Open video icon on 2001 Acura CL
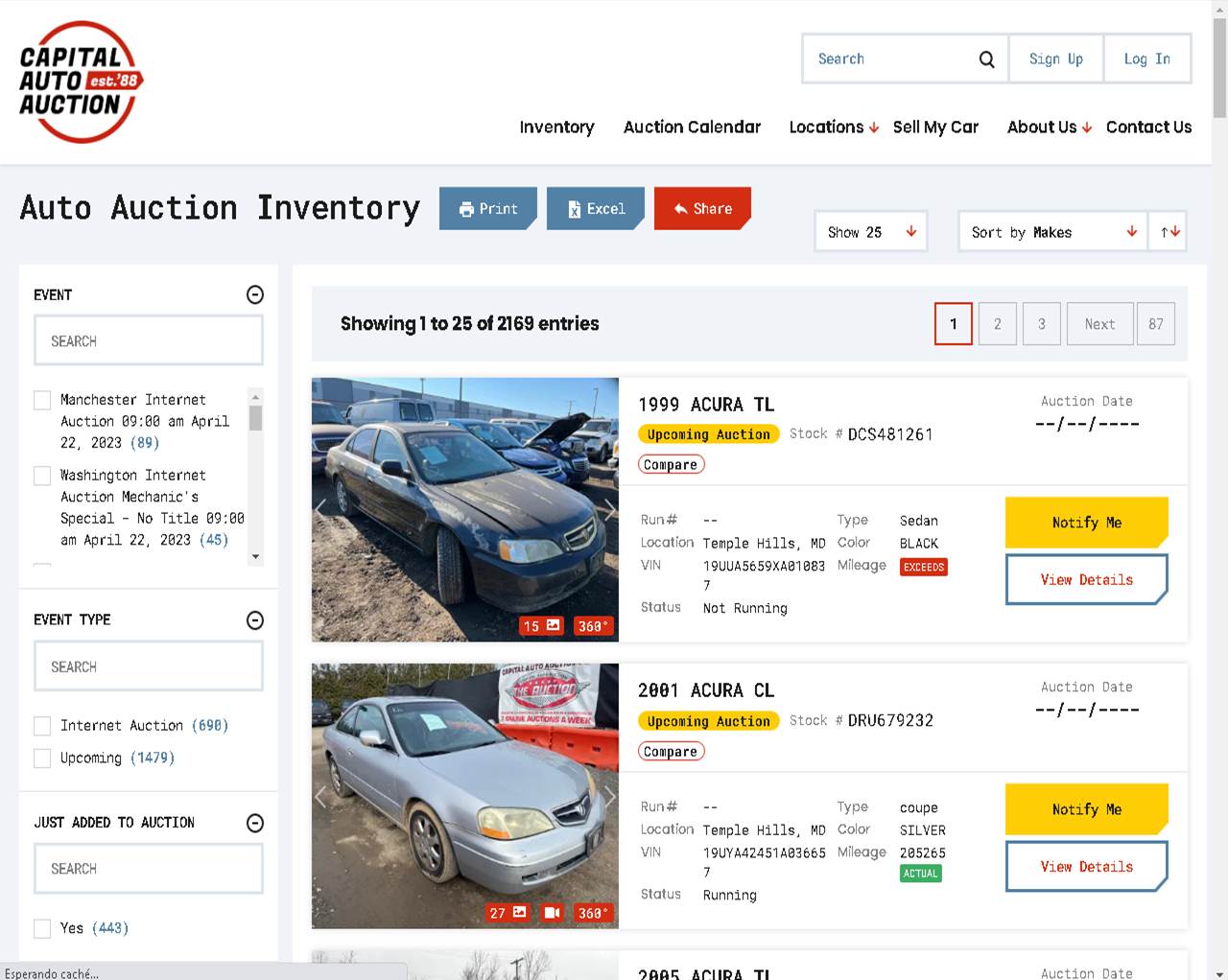 (x=552, y=913)
